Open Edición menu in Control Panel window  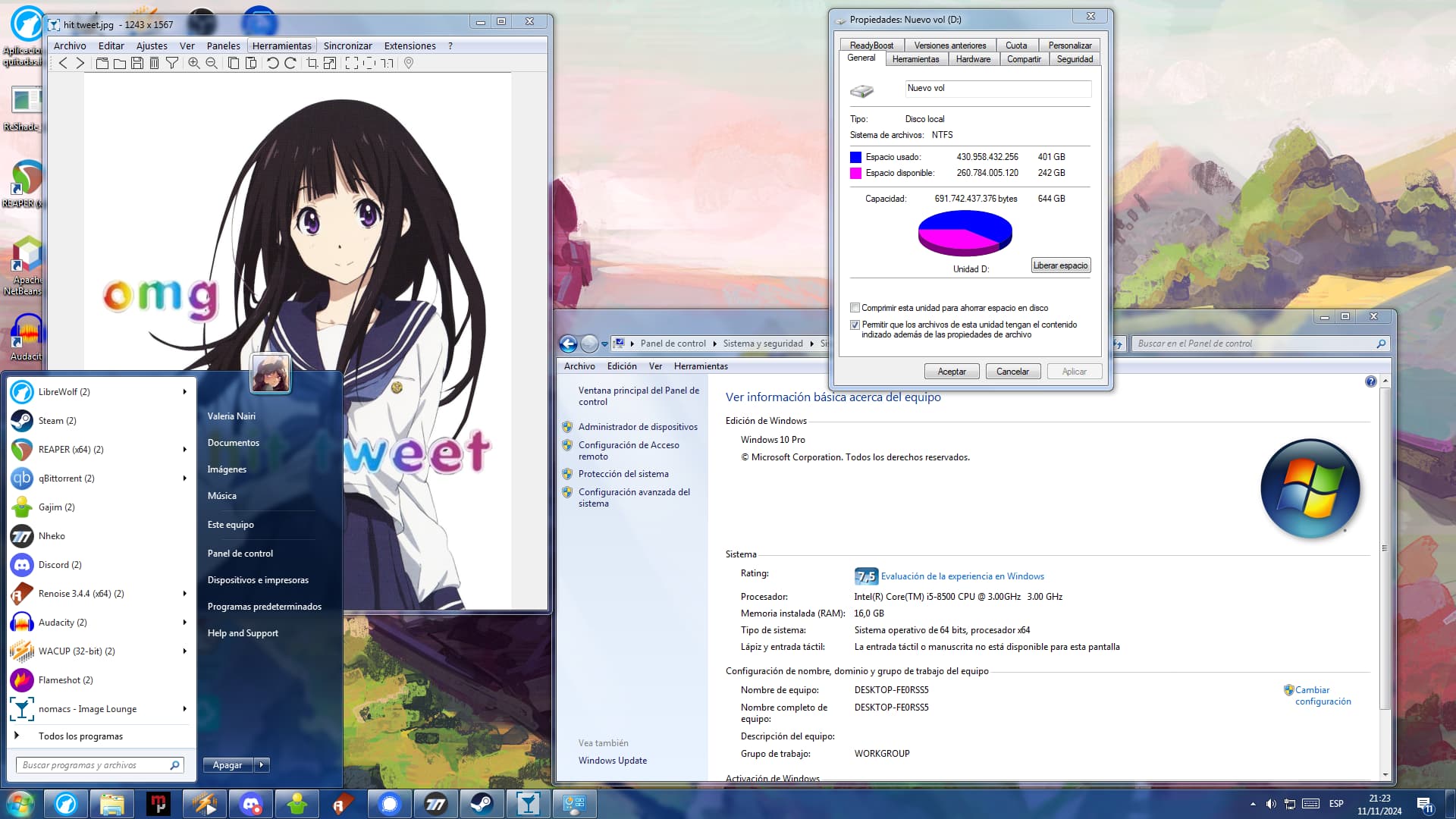(x=622, y=366)
